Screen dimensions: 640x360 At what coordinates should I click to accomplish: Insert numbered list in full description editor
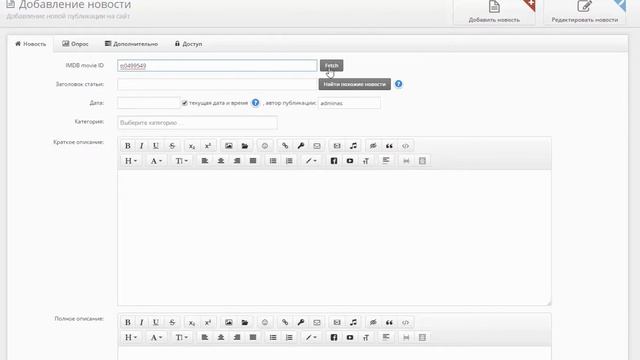pyautogui.click(x=289, y=338)
